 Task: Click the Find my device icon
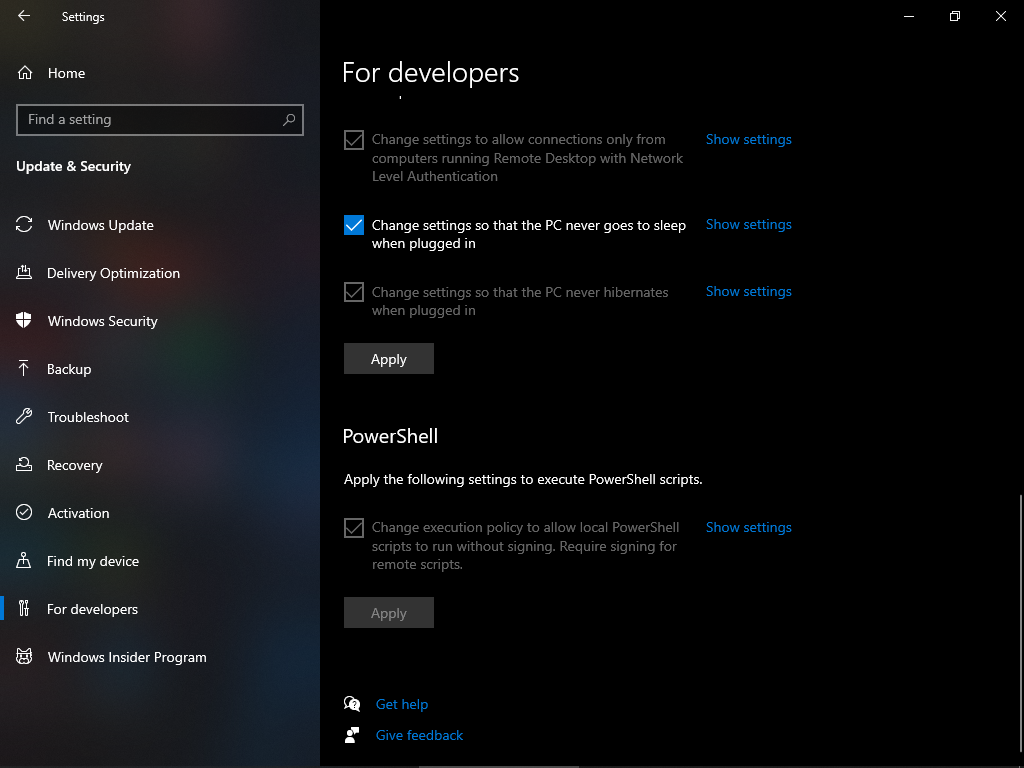pyautogui.click(x=24, y=560)
